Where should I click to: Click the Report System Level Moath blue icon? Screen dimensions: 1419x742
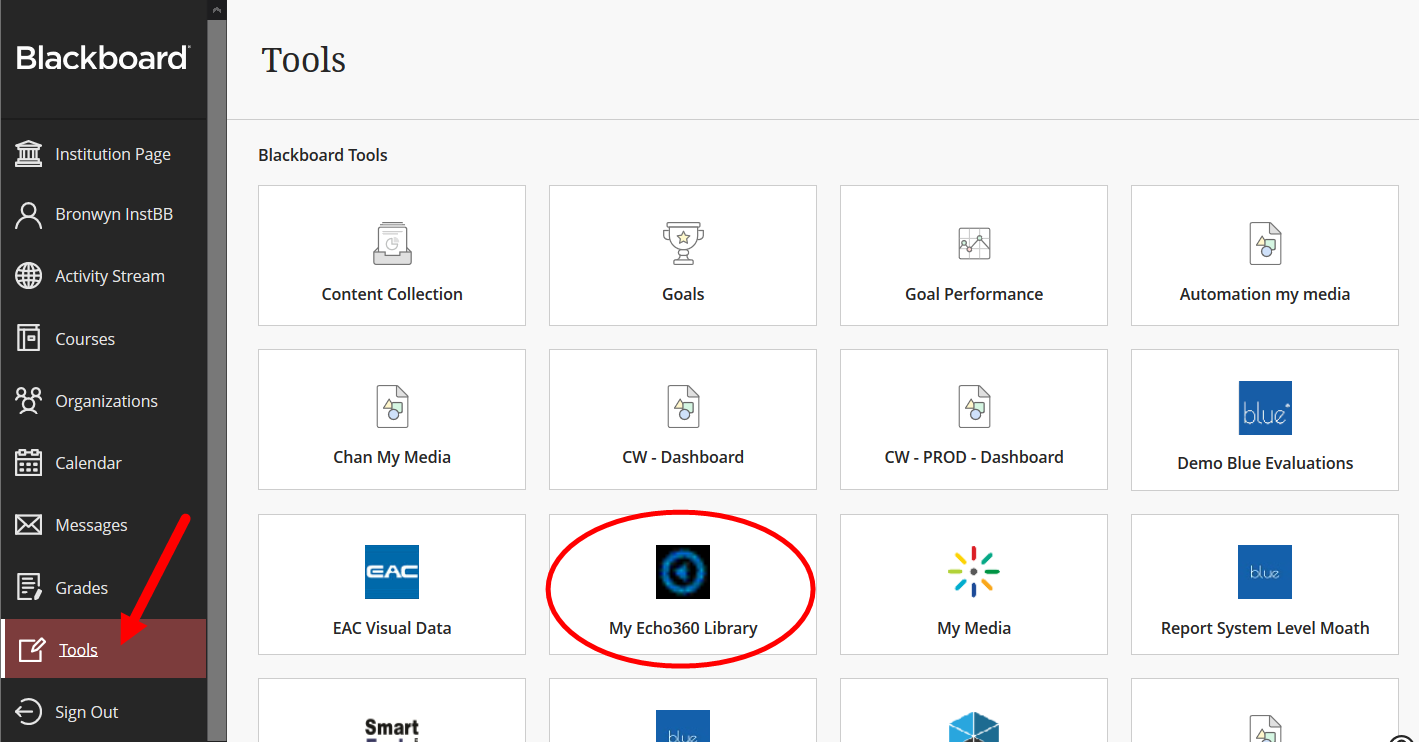click(1265, 572)
